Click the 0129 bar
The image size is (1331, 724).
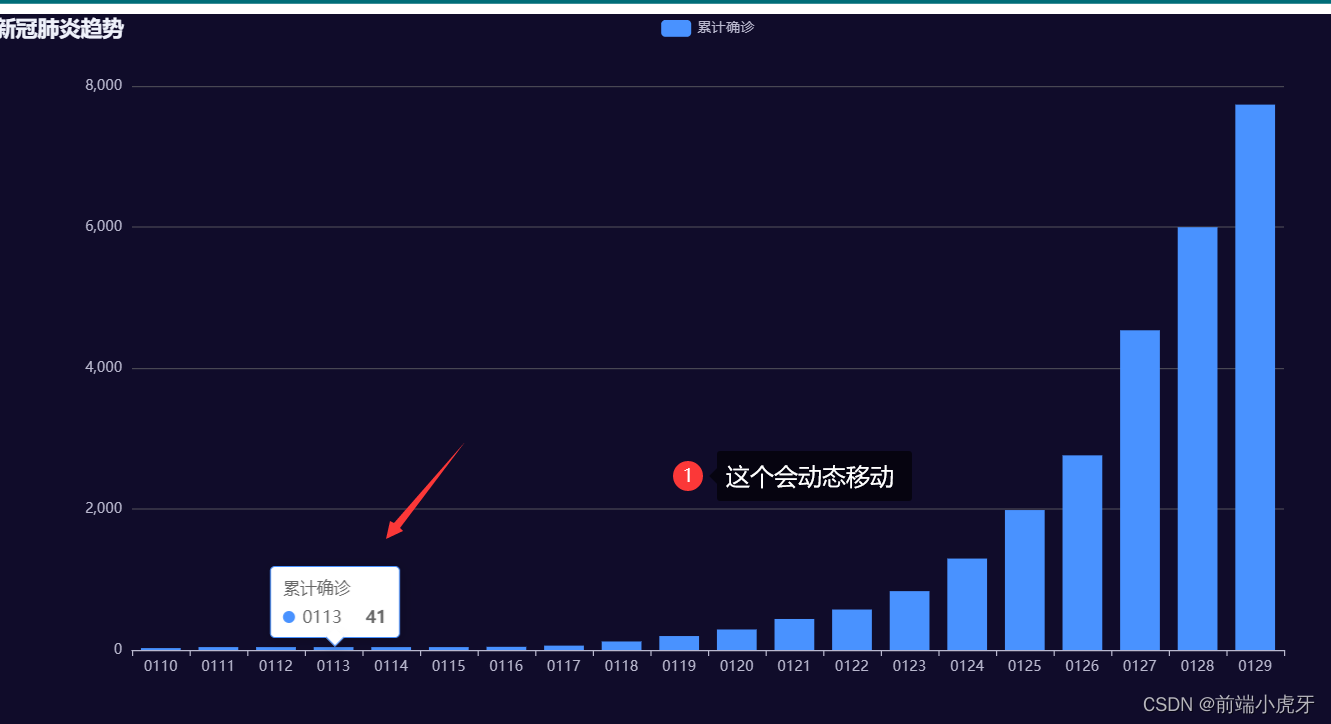[x=1255, y=377]
